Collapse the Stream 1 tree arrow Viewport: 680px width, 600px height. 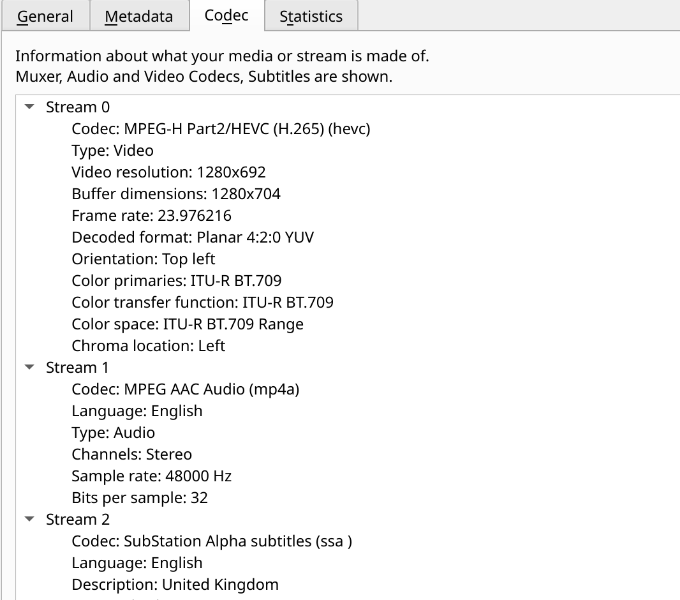[x=29, y=367]
